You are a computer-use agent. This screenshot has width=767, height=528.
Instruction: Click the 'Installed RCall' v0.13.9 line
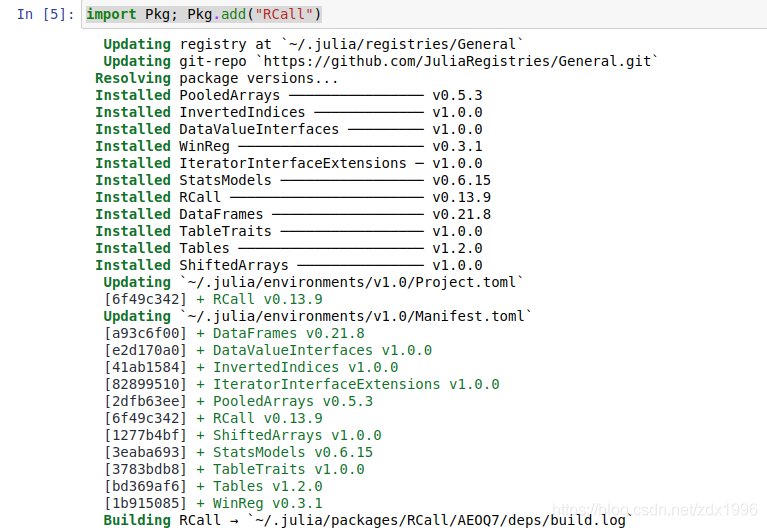pyautogui.click(x=293, y=197)
